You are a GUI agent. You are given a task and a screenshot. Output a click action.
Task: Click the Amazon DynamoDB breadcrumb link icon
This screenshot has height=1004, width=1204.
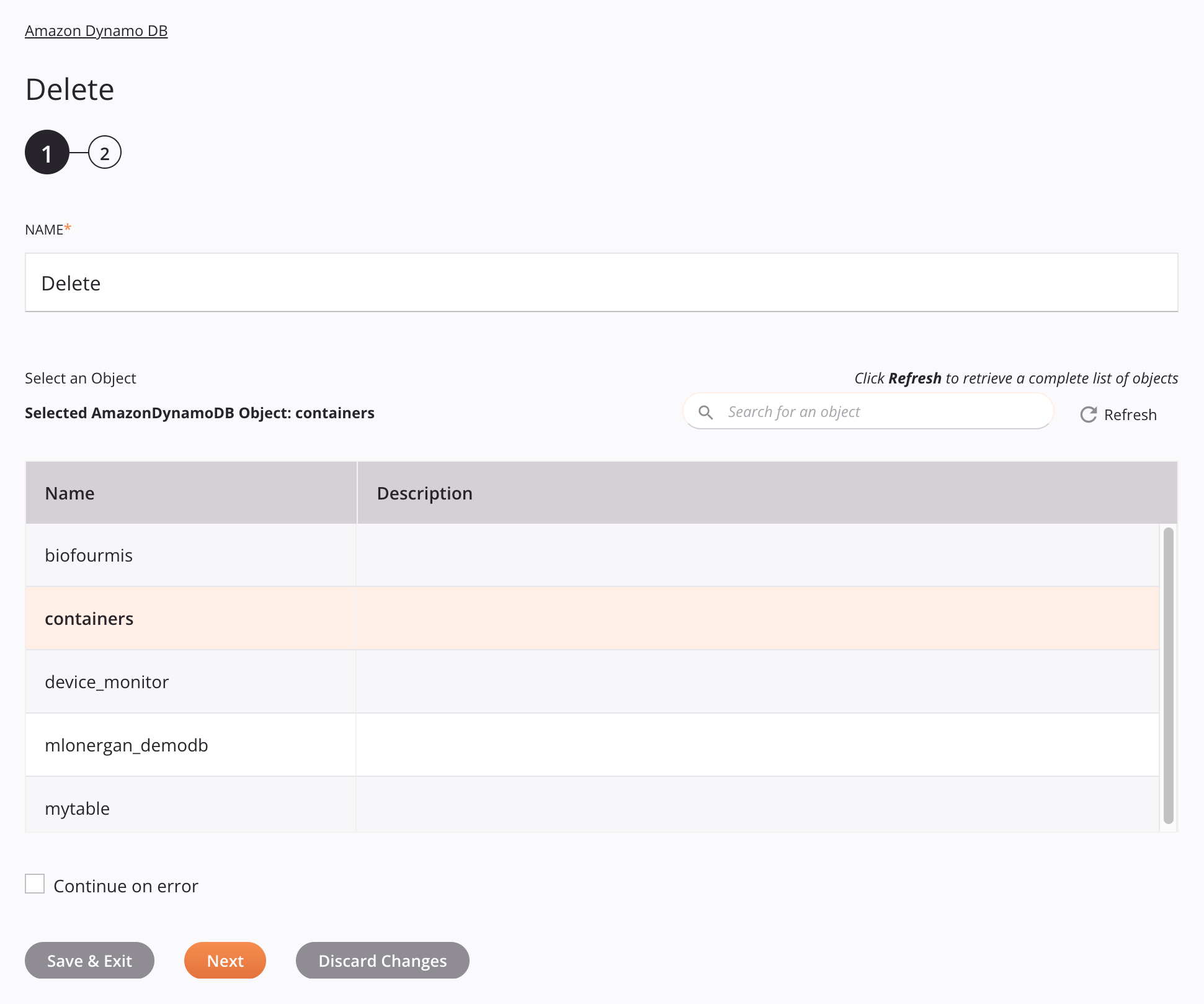click(x=96, y=30)
